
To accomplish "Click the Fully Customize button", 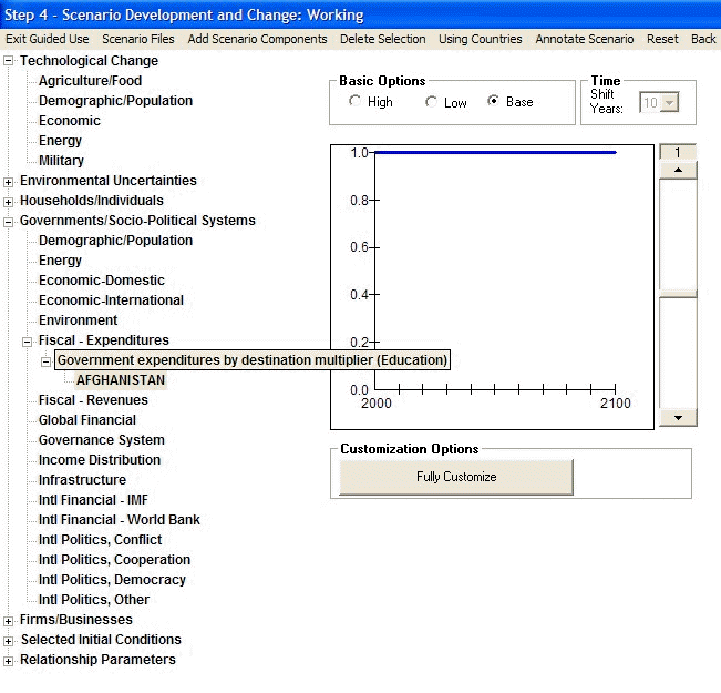I will click(456, 477).
